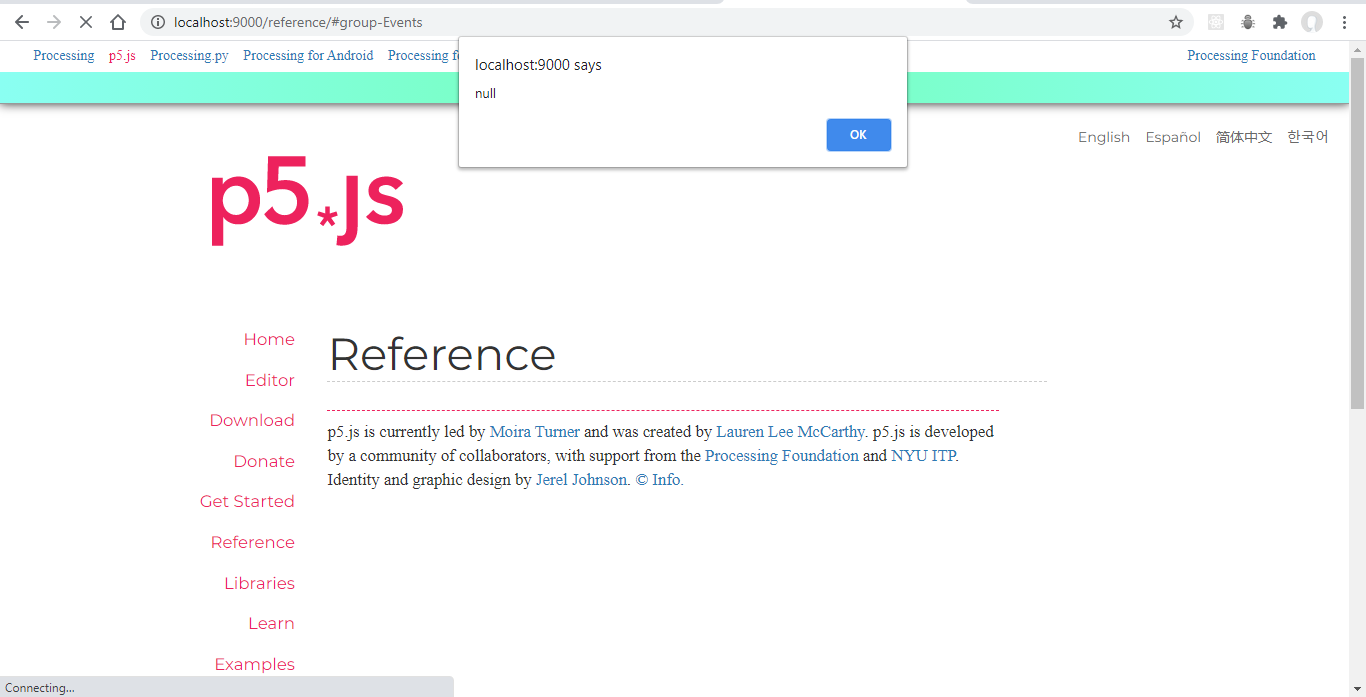Click the 'Connecting...' status text
The width and height of the screenshot is (1366, 697).
(x=40, y=688)
